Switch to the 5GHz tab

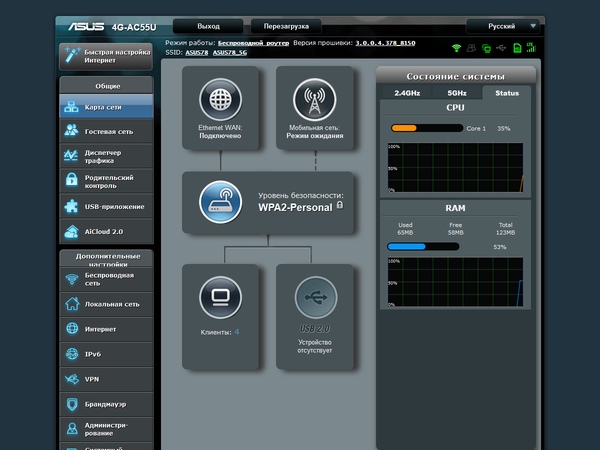(457, 93)
